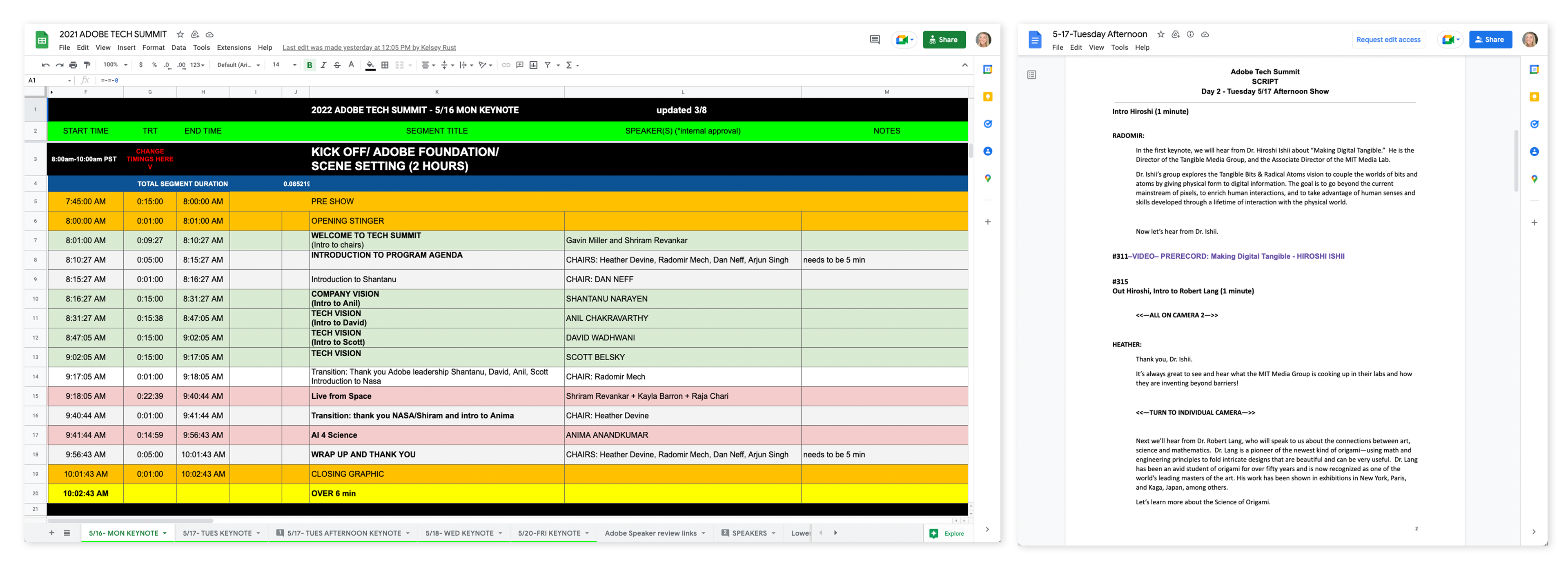1568x568 pixels.
Task: Toggle bold formatting in Sheets
Action: [x=309, y=65]
